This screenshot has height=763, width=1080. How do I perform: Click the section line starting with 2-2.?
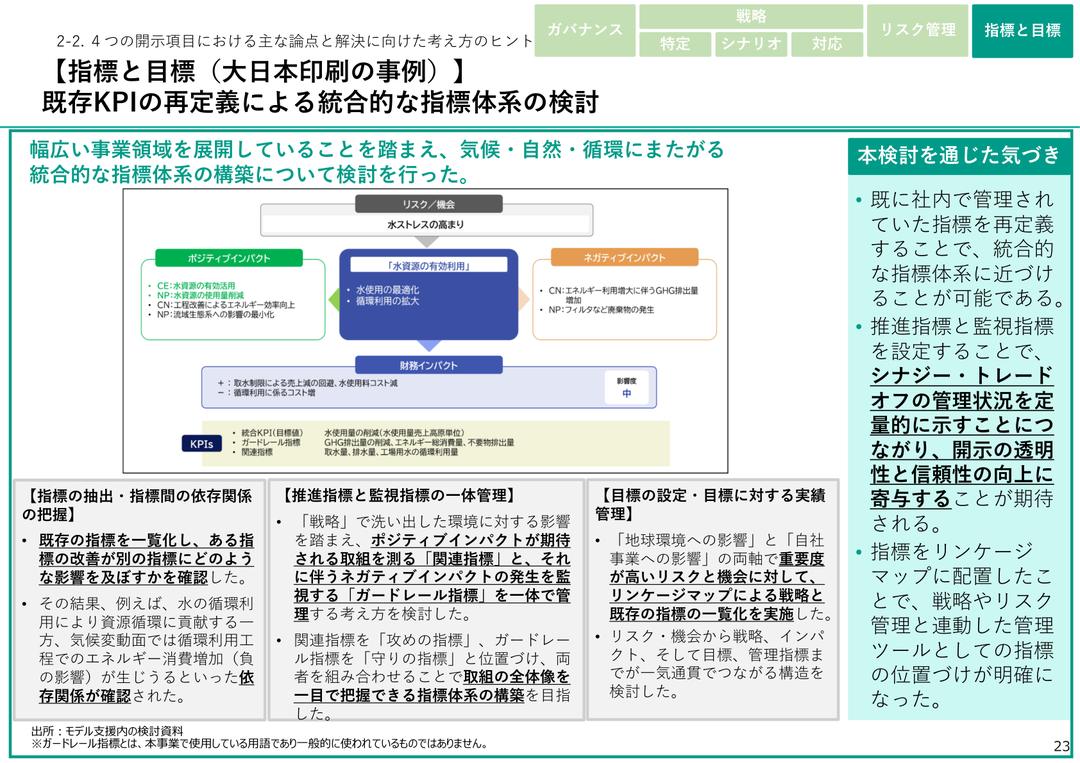[x=295, y=41]
